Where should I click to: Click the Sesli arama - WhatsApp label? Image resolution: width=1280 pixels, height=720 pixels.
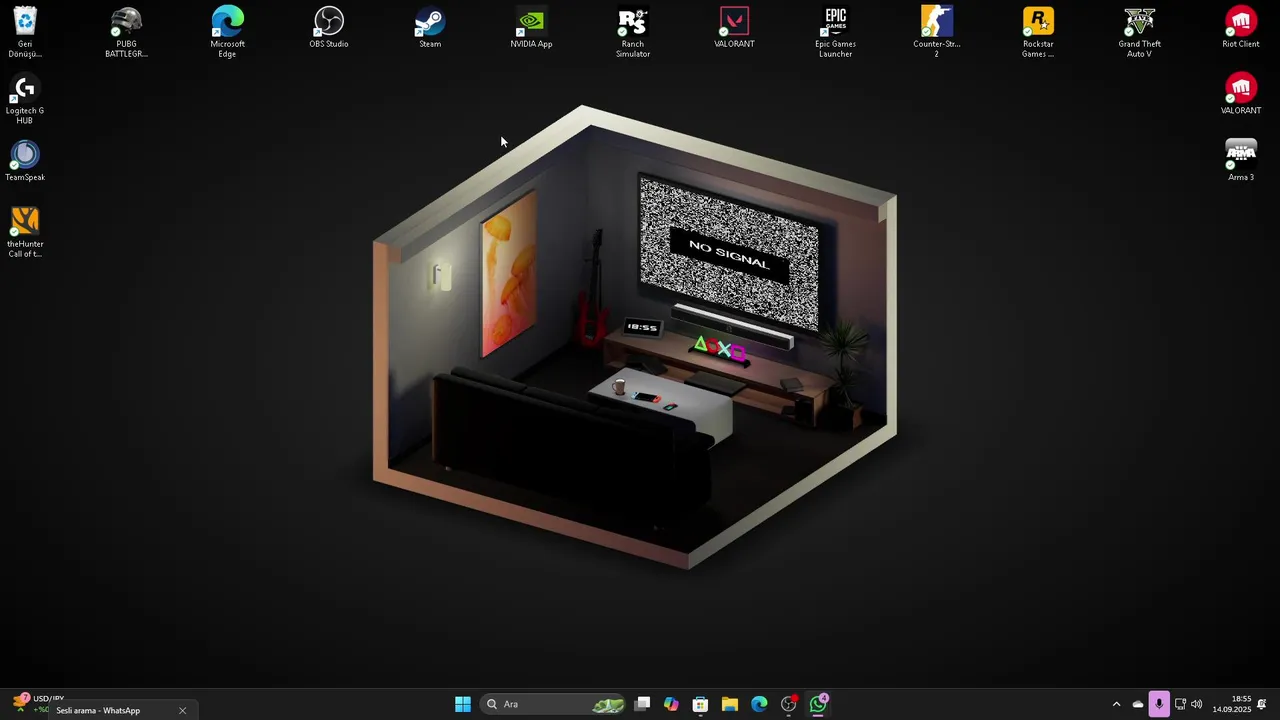[x=98, y=710]
